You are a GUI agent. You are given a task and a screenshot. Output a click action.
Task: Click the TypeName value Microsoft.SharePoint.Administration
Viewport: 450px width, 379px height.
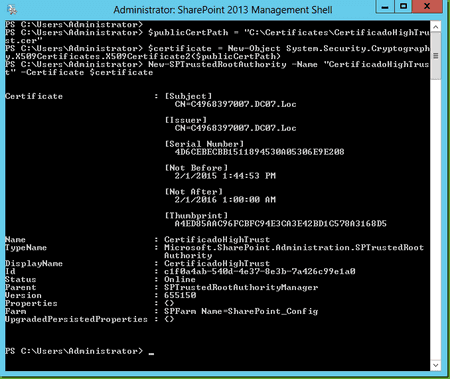tap(294, 251)
